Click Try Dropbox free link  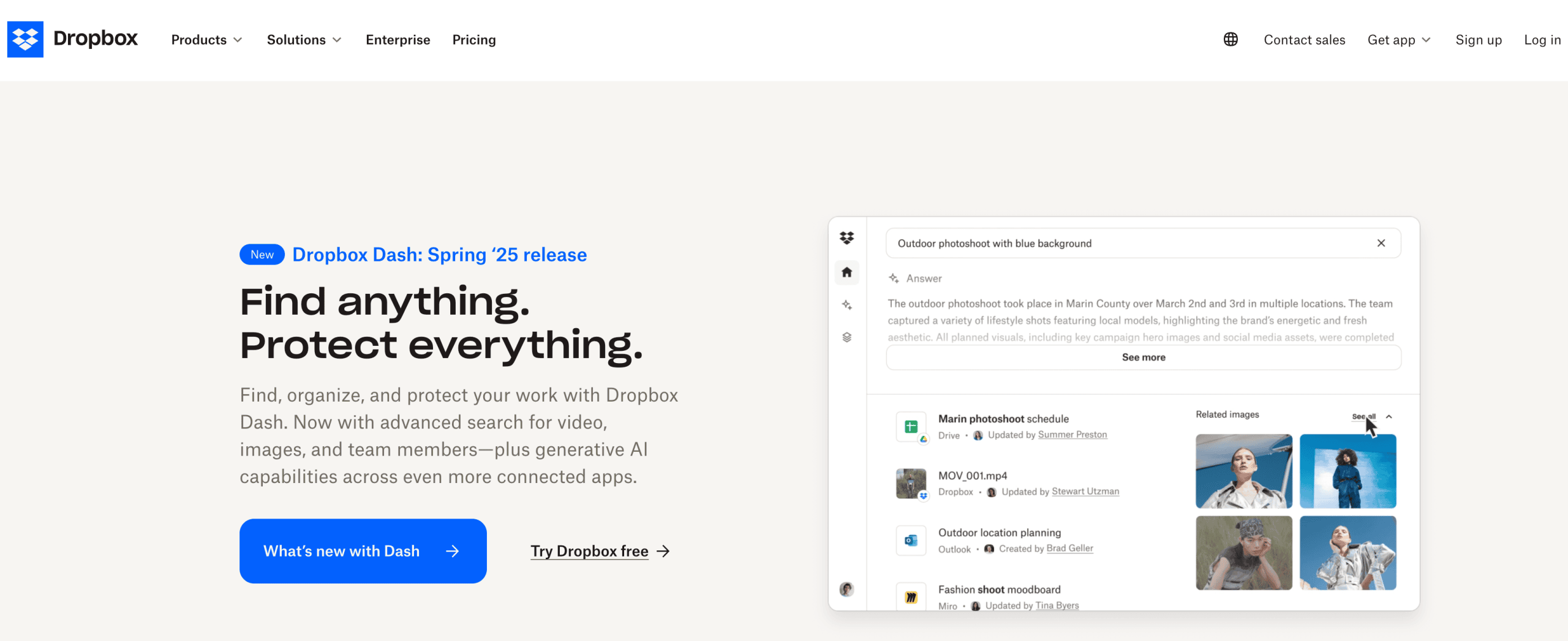(x=589, y=551)
